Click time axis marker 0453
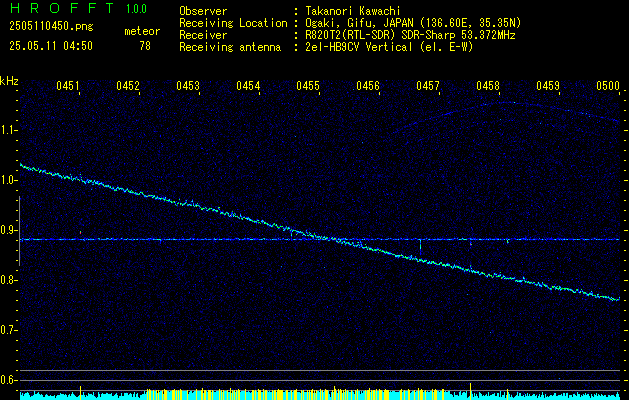Screen dimensions: 629x400 [x=188, y=85]
